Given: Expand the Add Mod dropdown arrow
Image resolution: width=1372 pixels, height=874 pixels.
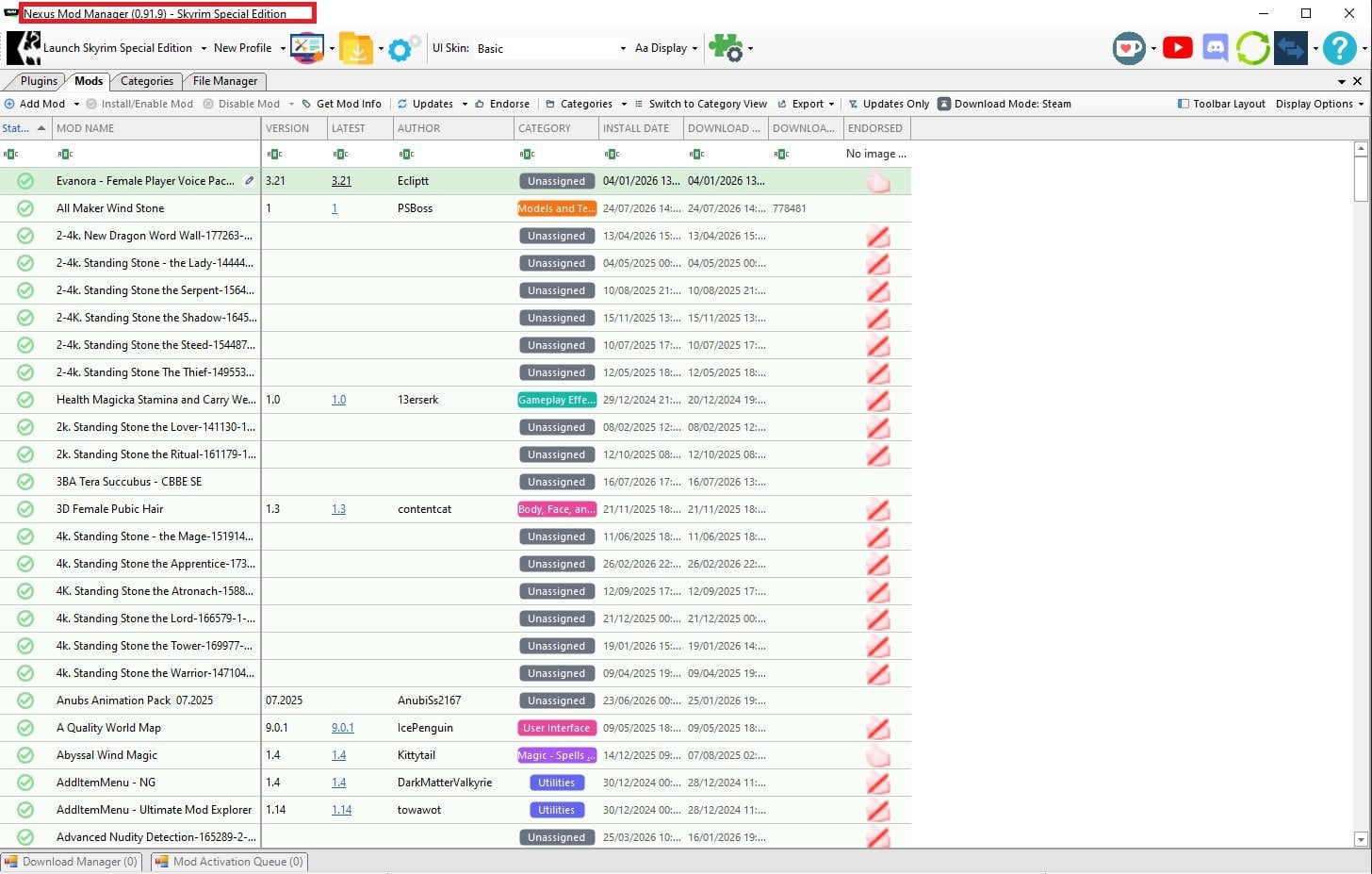Looking at the screenshot, I should [x=75, y=104].
